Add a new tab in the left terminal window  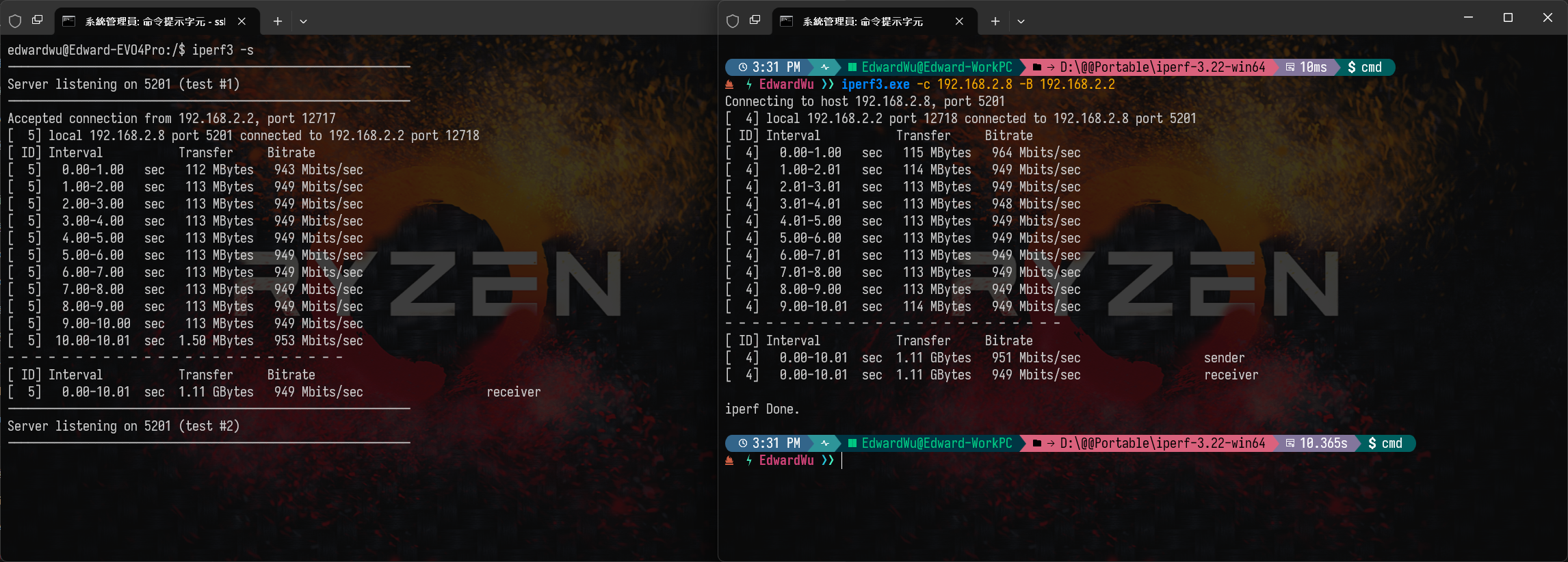point(278,21)
